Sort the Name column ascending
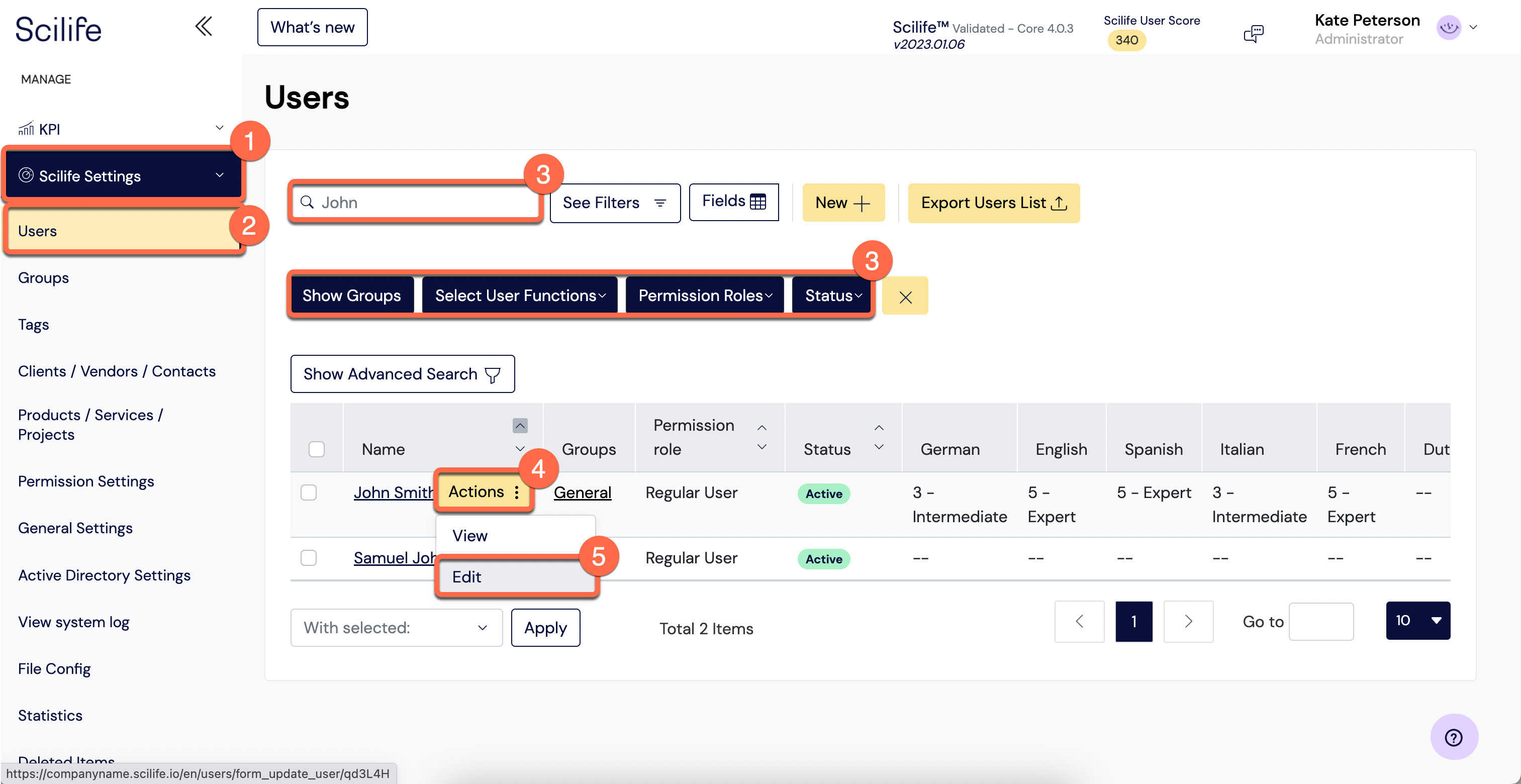The image size is (1521, 784). [x=520, y=426]
